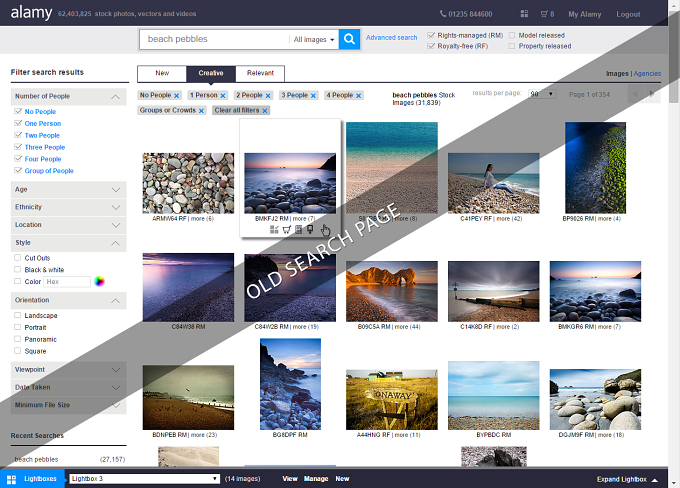The width and height of the screenshot is (680, 488).
Task: Go to next results page arrow
Action: coord(652,94)
